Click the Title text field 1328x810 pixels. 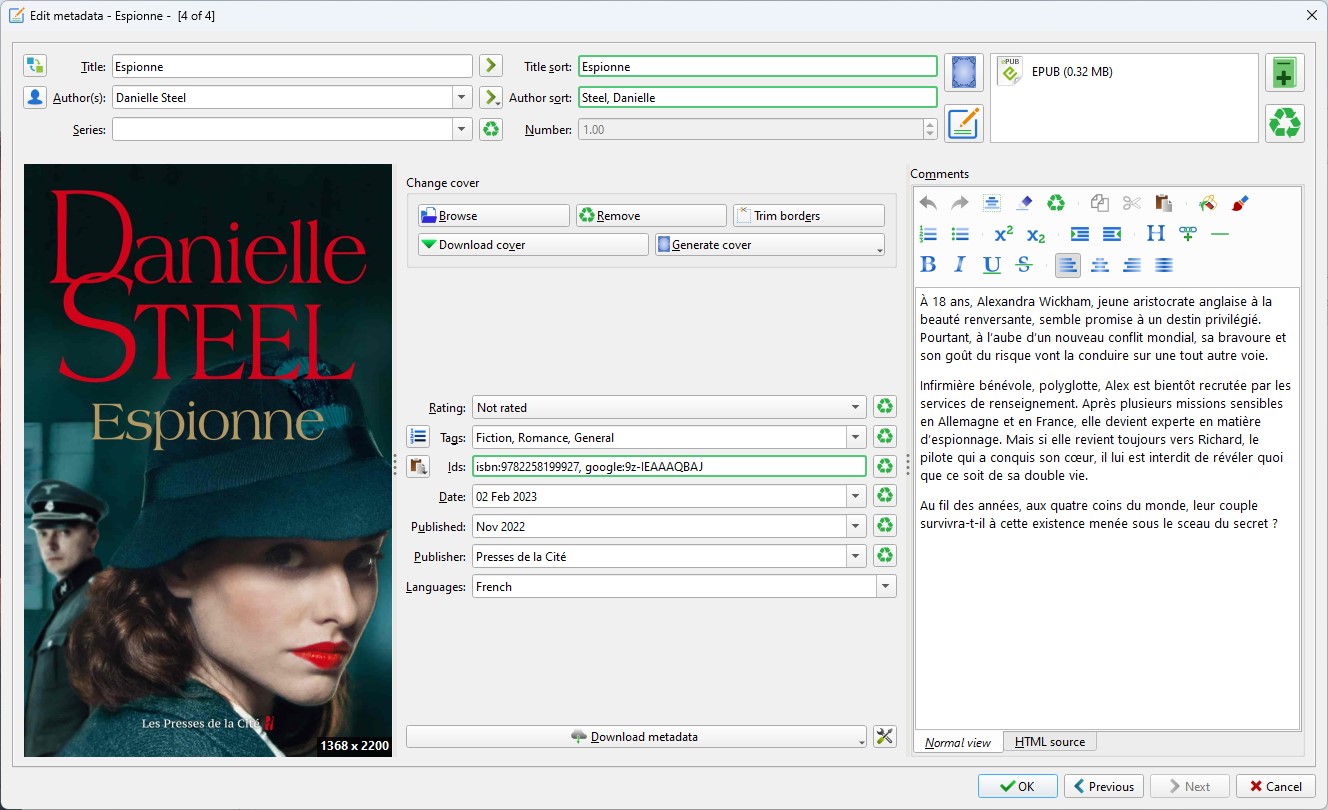click(x=292, y=67)
